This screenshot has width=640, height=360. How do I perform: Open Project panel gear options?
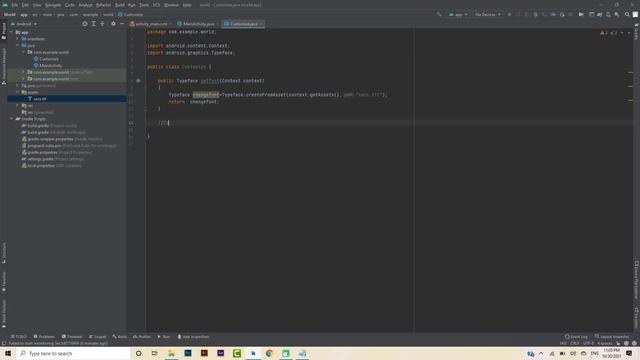(x=113, y=24)
